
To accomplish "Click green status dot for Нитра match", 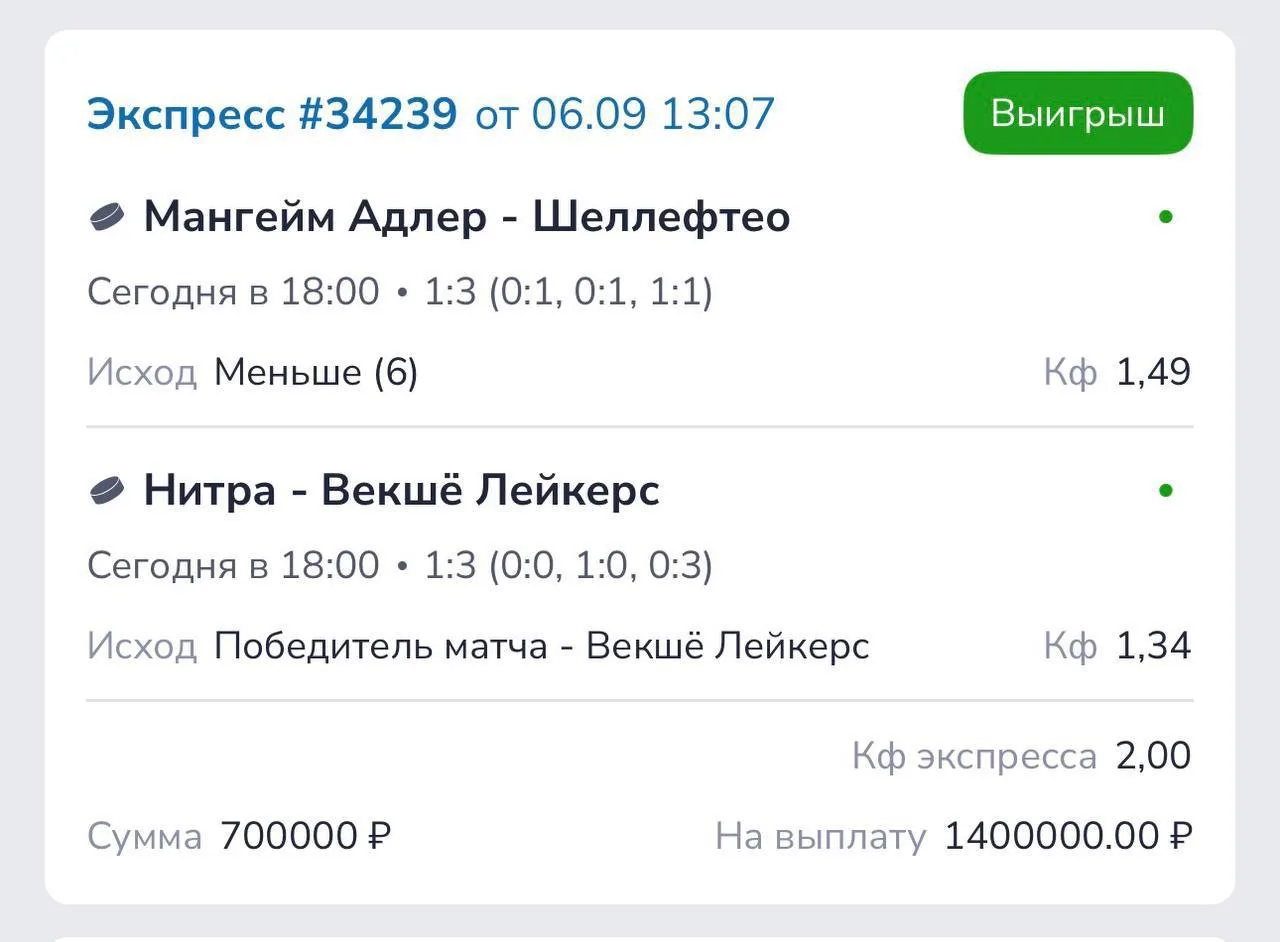I will pos(1165,491).
